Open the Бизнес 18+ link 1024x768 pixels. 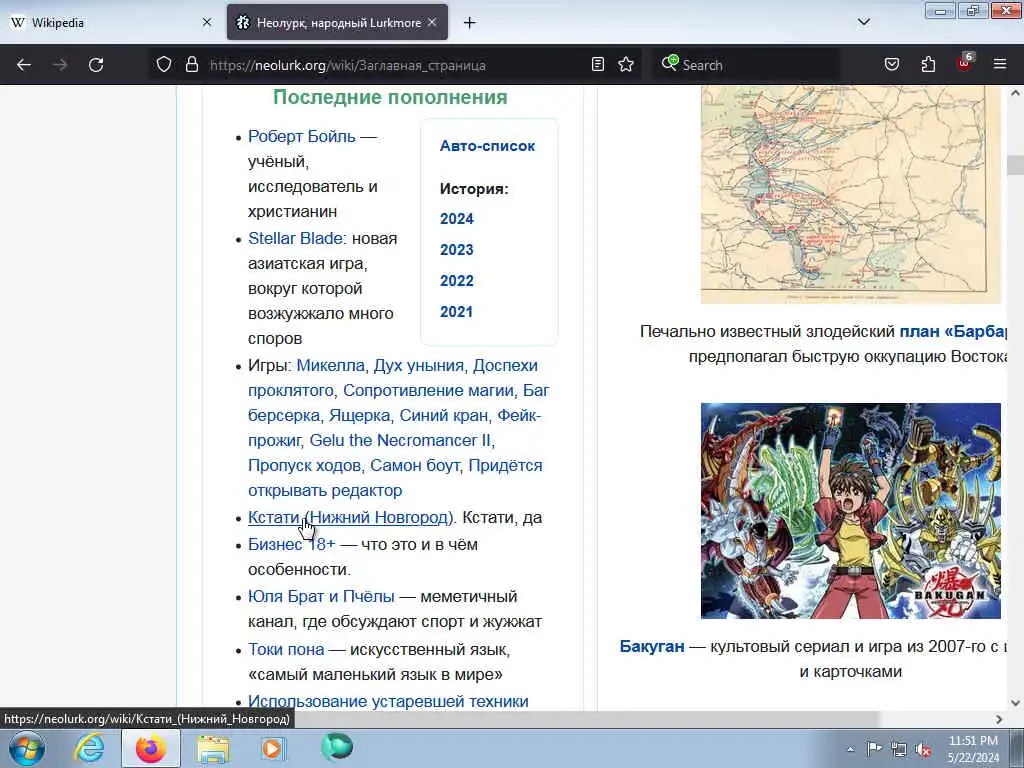(291, 545)
